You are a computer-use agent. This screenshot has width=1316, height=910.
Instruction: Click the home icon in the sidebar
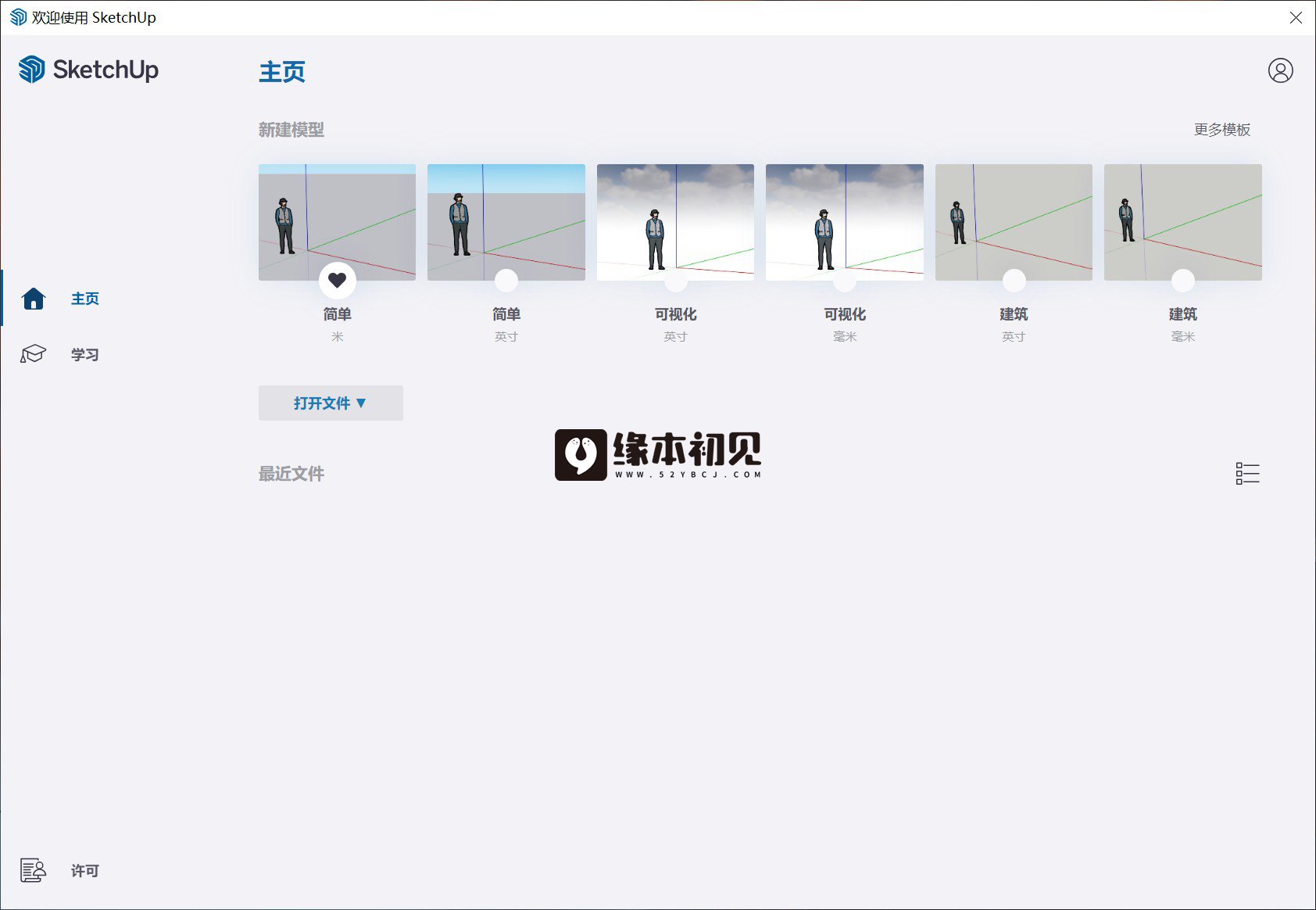[x=34, y=299]
